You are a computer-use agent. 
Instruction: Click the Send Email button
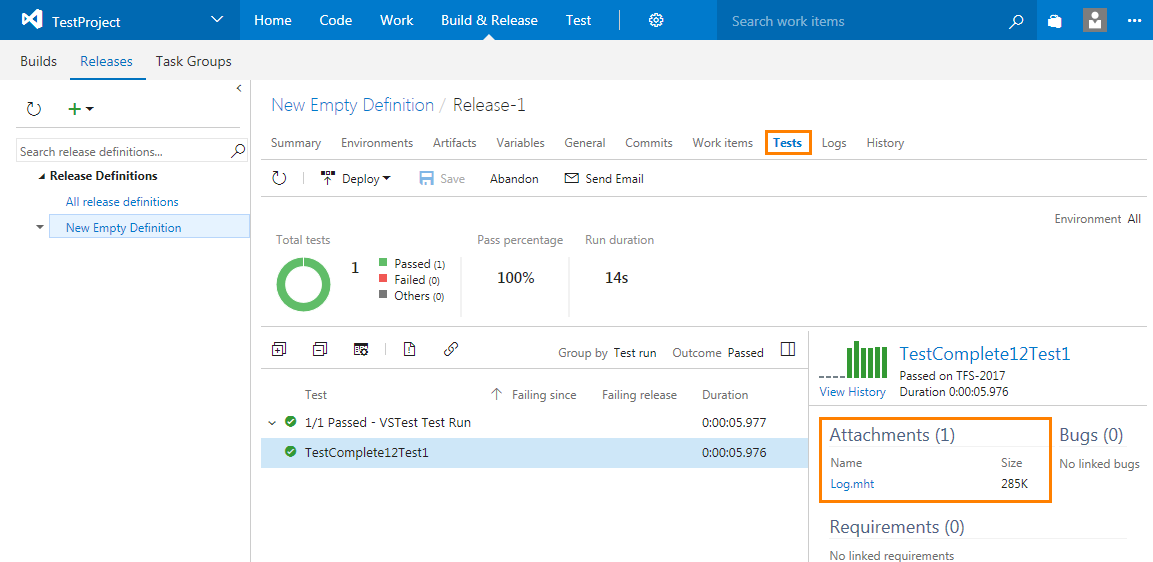[x=604, y=179]
